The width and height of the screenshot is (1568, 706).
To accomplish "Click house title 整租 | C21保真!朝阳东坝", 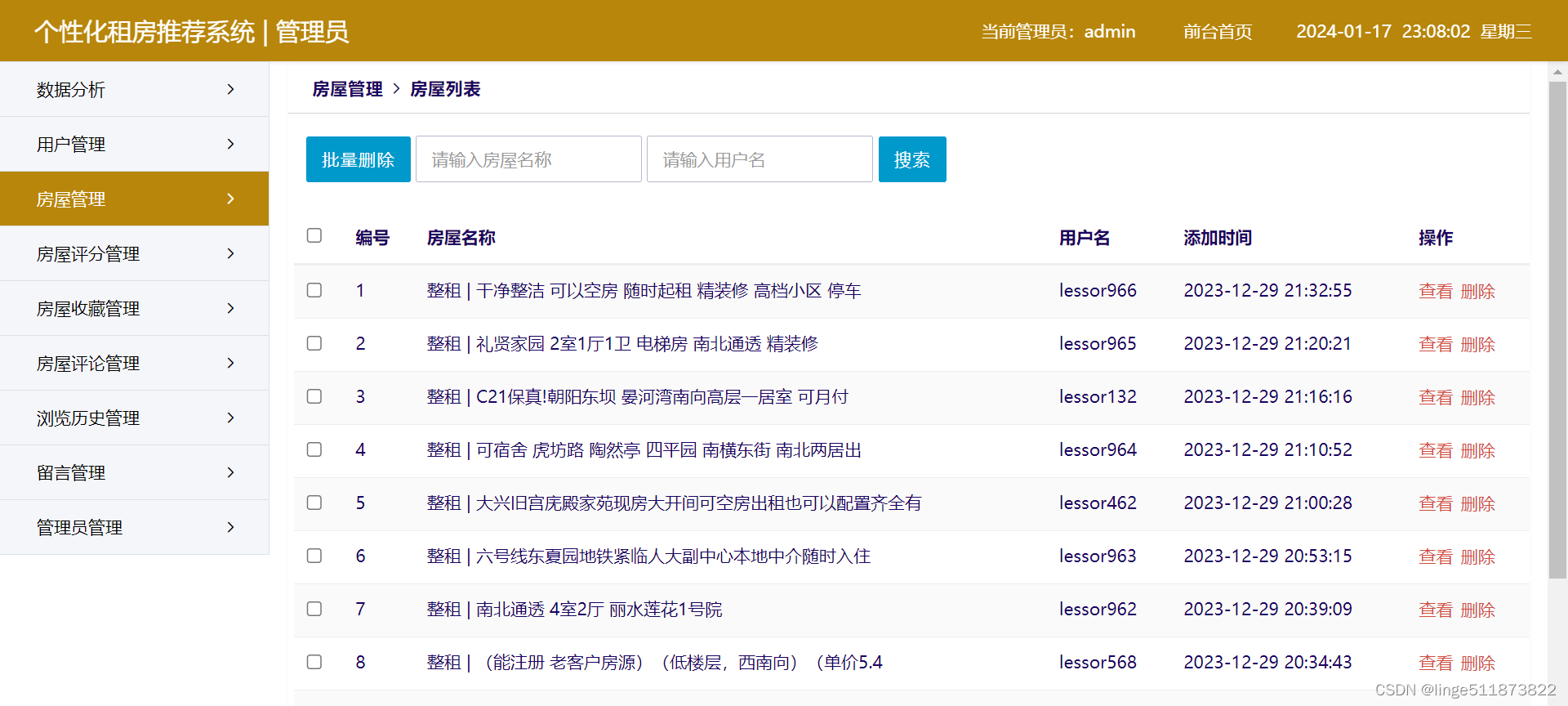I will (x=637, y=397).
